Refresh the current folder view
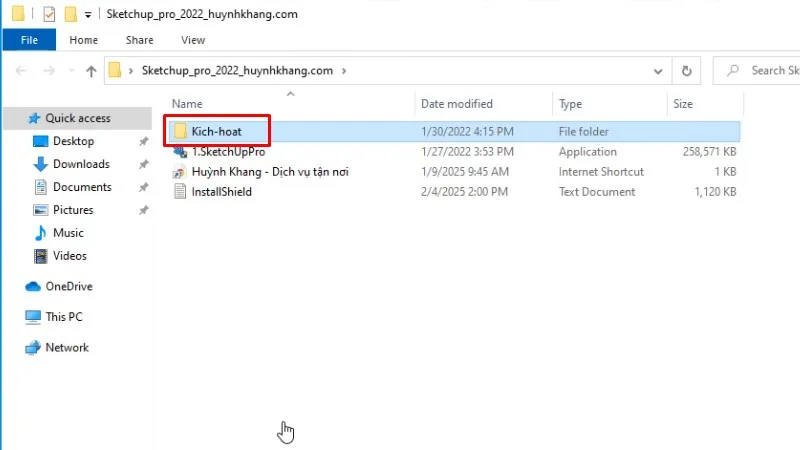 686,71
